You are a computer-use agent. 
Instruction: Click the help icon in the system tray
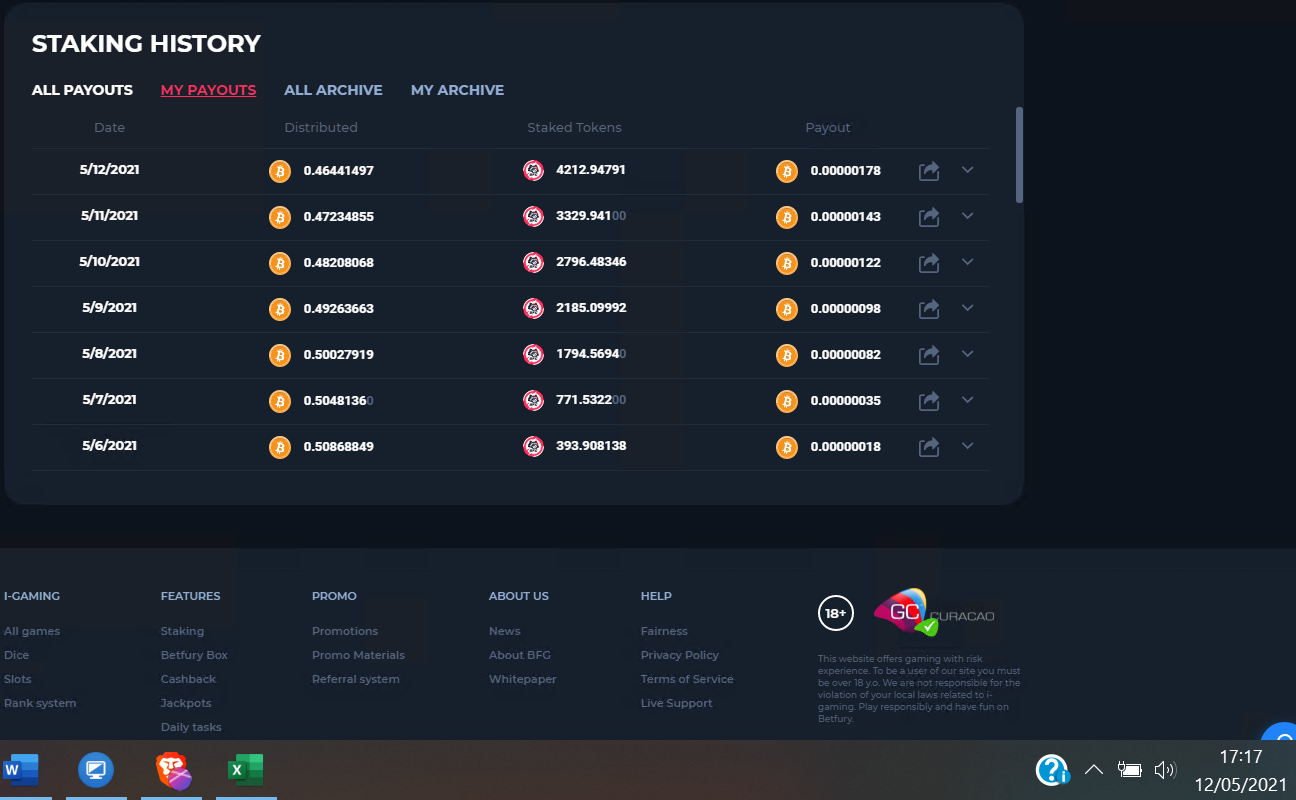click(x=1053, y=770)
